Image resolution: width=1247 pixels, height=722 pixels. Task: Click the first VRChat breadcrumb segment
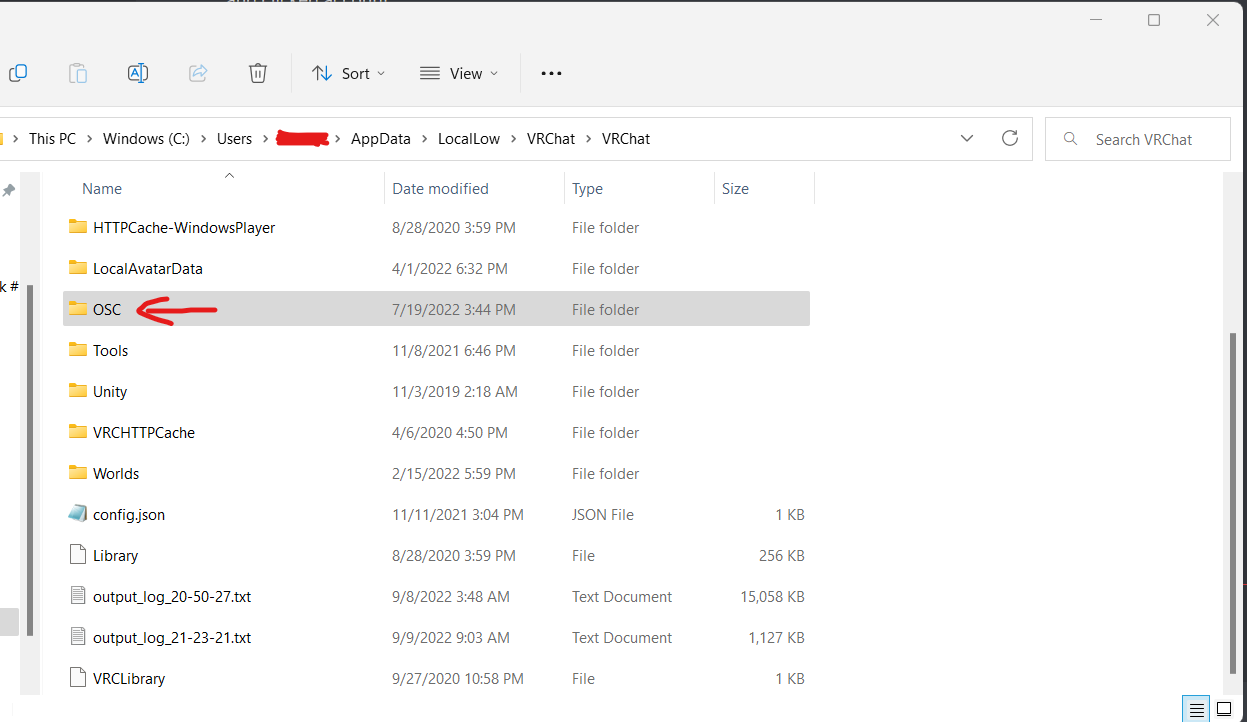551,139
